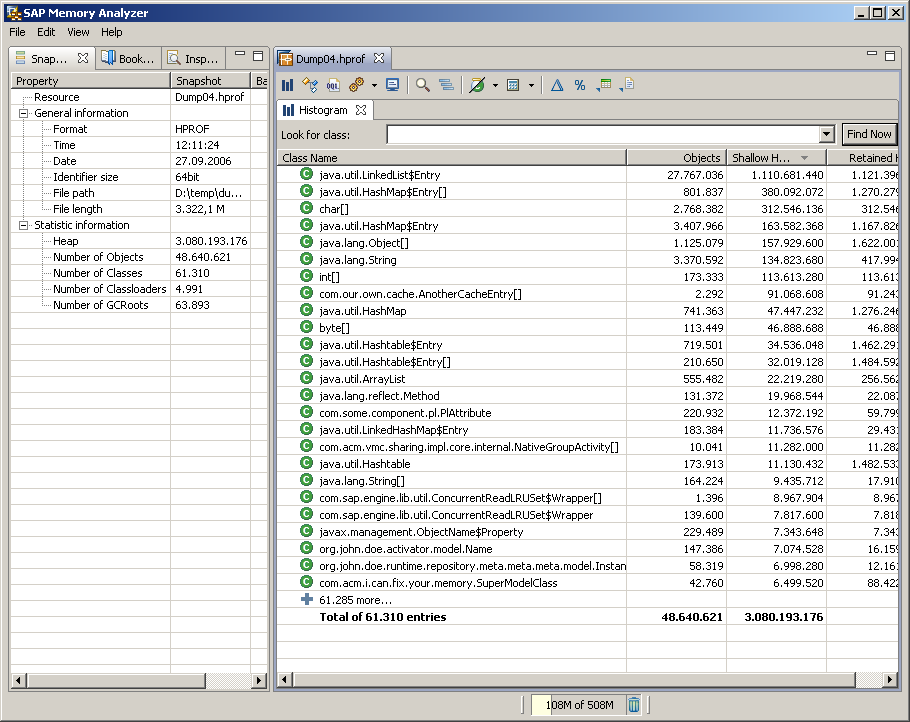Click left arrow of Snapshot panel scrollbar
The width and height of the screenshot is (910, 722).
pos(18,680)
